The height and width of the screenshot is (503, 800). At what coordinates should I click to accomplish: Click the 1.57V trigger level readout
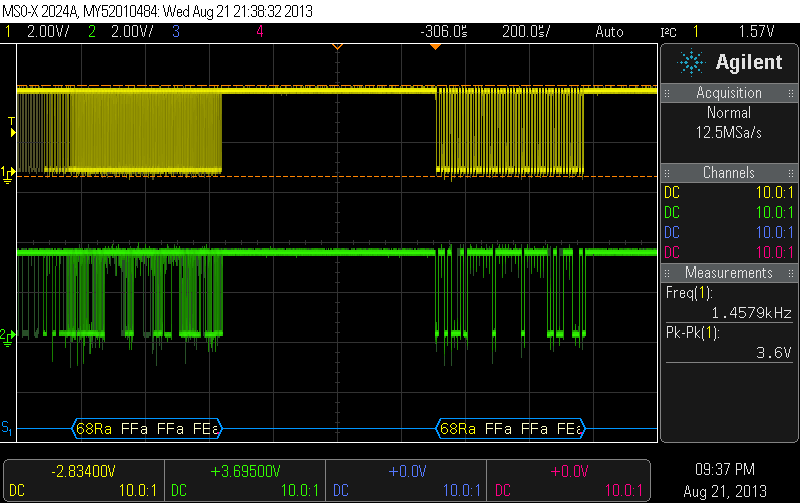click(x=757, y=32)
